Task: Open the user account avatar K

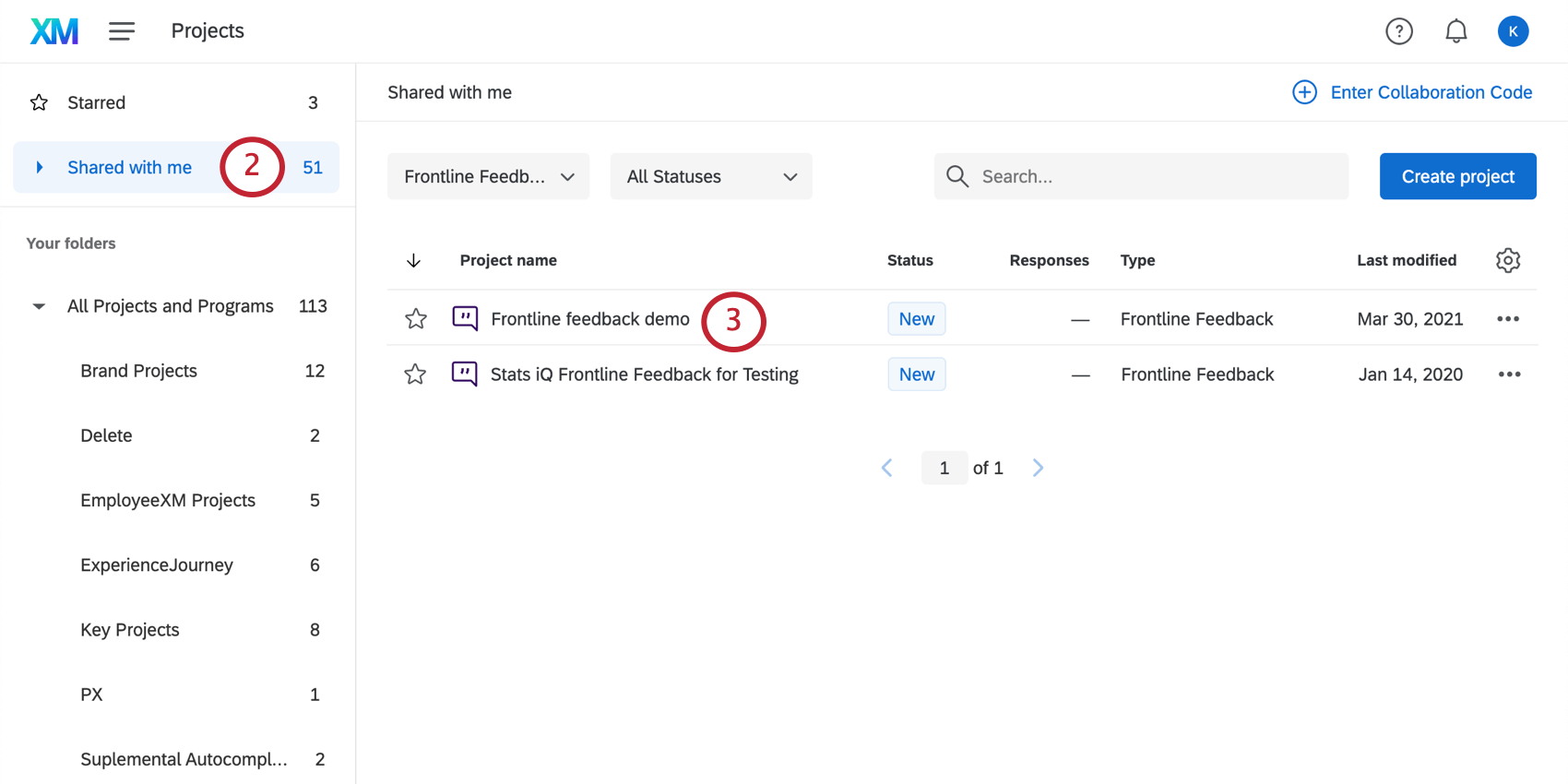Action: 1513,31
